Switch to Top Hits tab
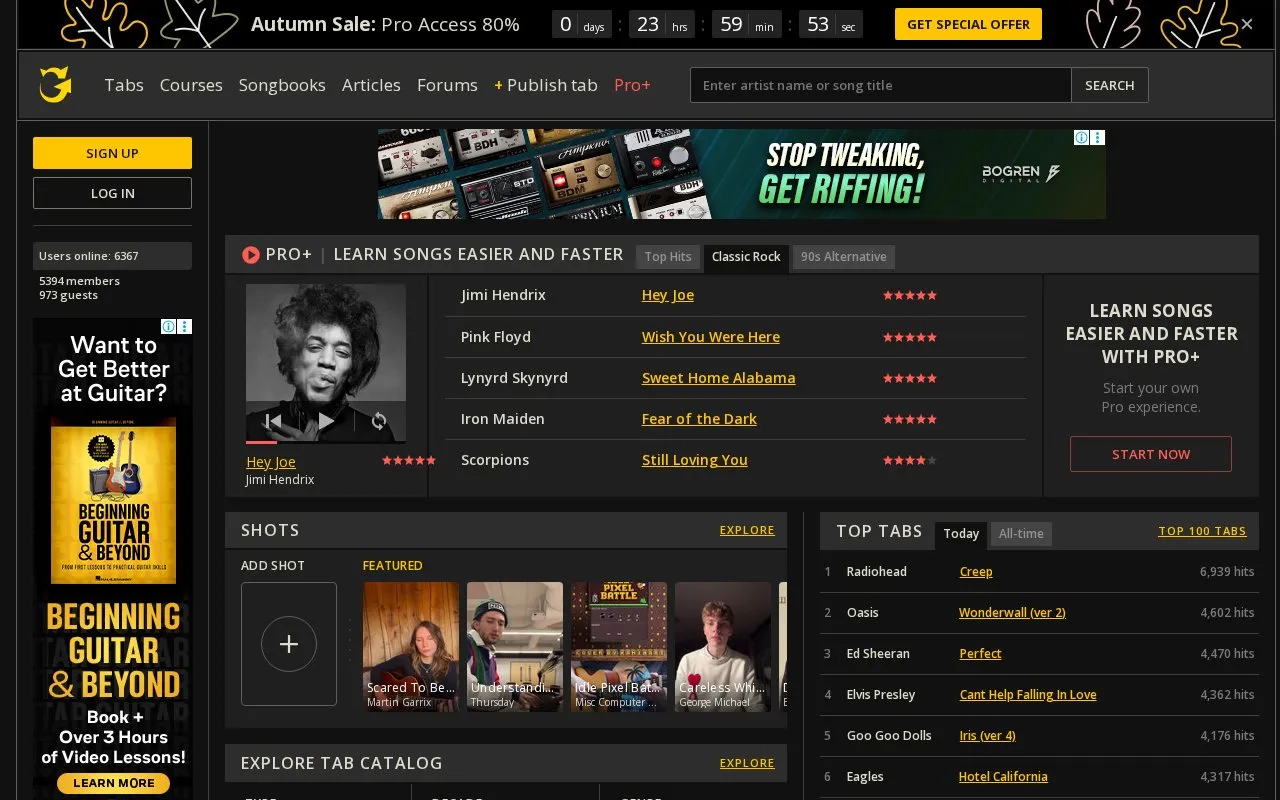Screen dimensions: 1280x800 [668, 257]
